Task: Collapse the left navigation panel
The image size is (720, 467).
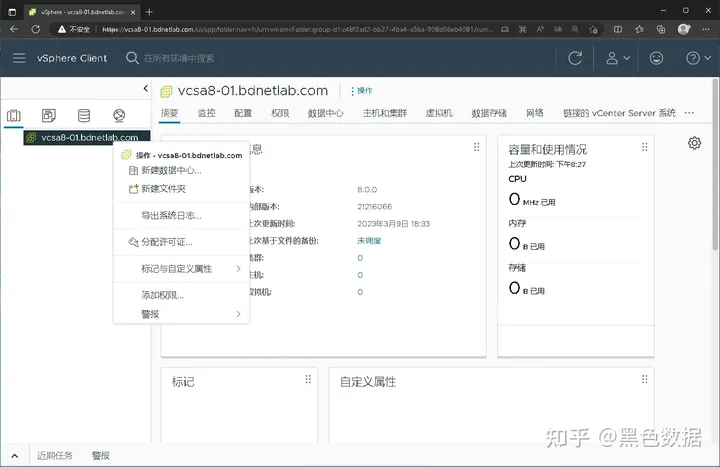Action: (x=146, y=88)
